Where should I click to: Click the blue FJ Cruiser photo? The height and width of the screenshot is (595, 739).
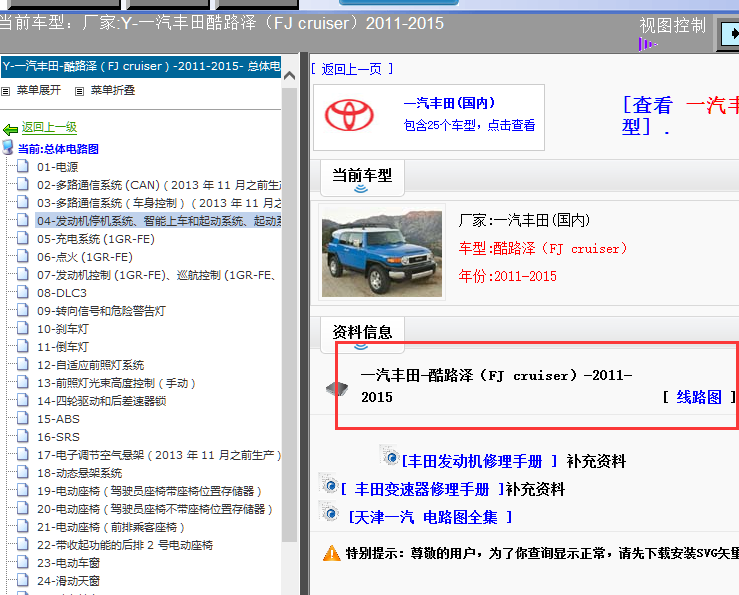[382, 253]
